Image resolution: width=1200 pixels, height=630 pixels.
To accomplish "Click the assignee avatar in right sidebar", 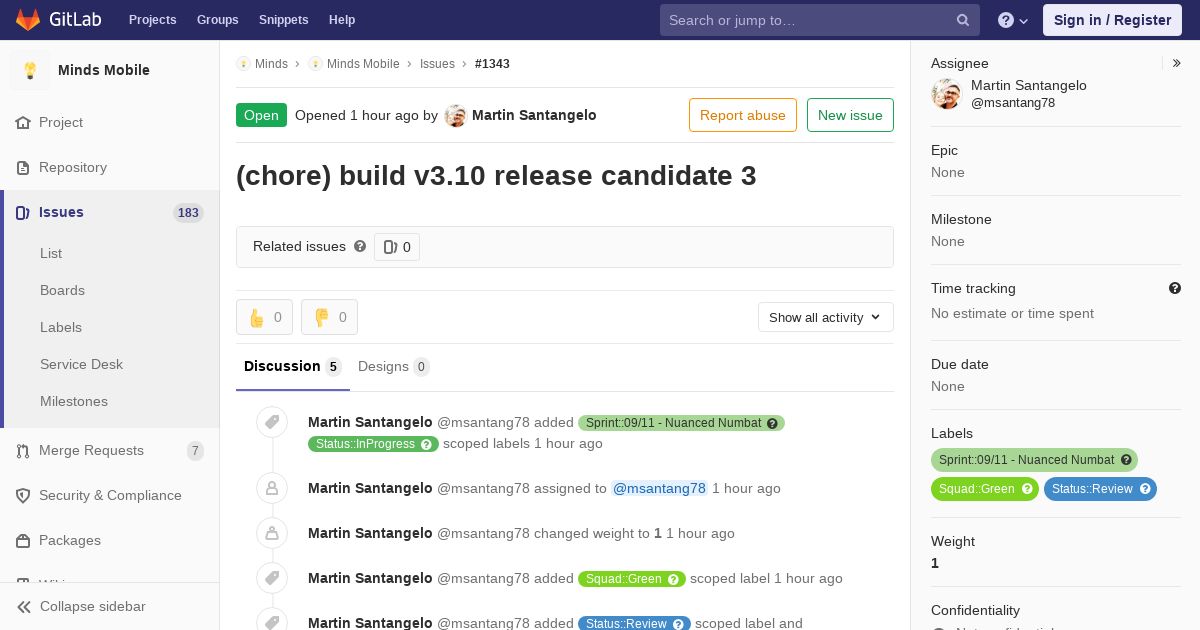I will 946,94.
